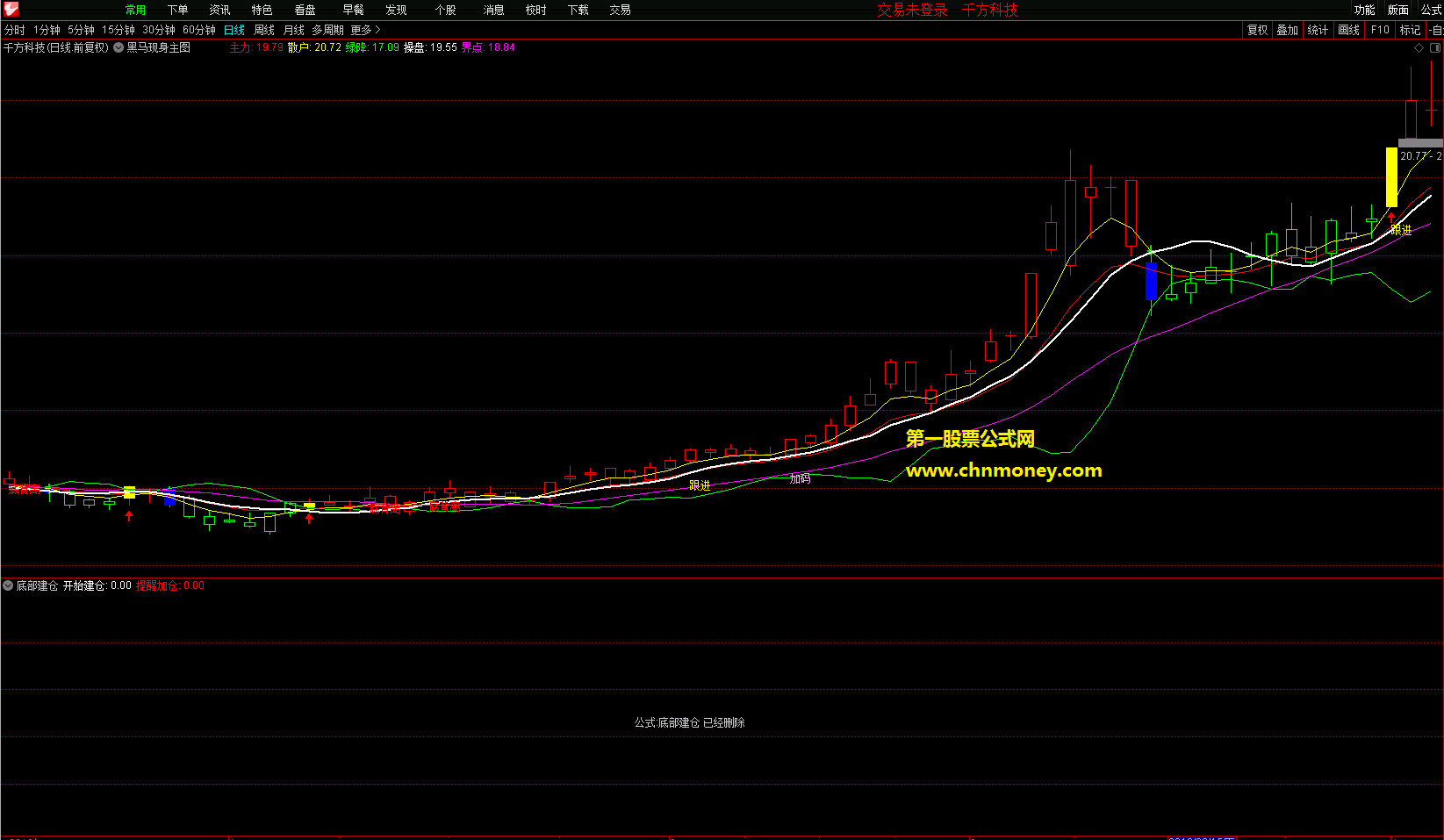Open the 功能 menu
This screenshot has width=1444, height=840.
pos(1364,10)
